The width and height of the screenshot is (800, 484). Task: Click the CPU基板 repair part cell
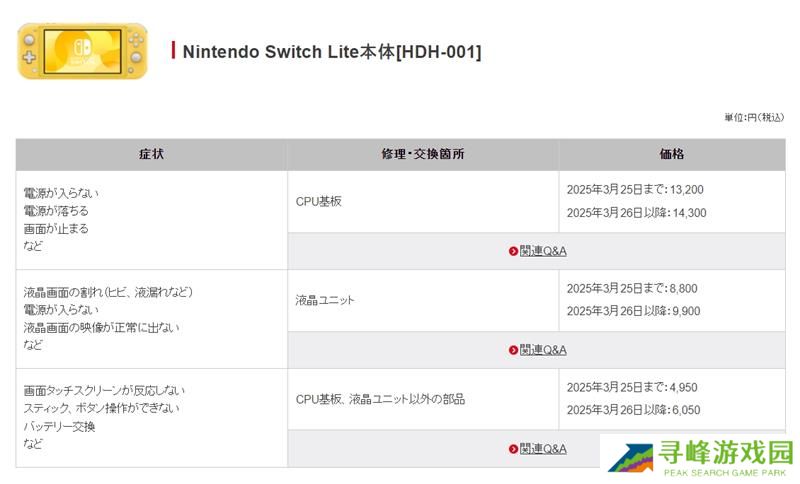pos(319,201)
